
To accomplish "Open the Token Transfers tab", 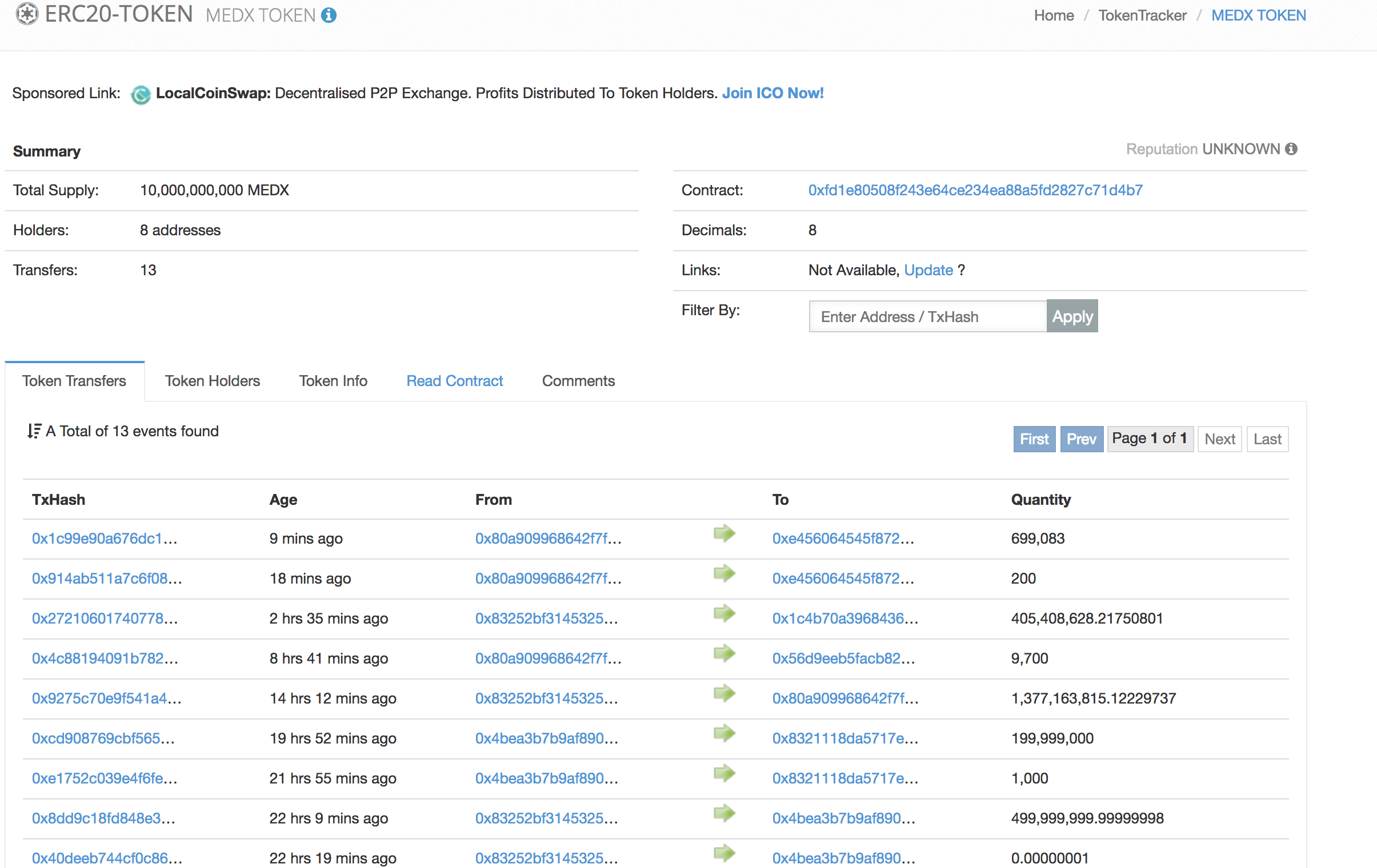I will pos(74,381).
